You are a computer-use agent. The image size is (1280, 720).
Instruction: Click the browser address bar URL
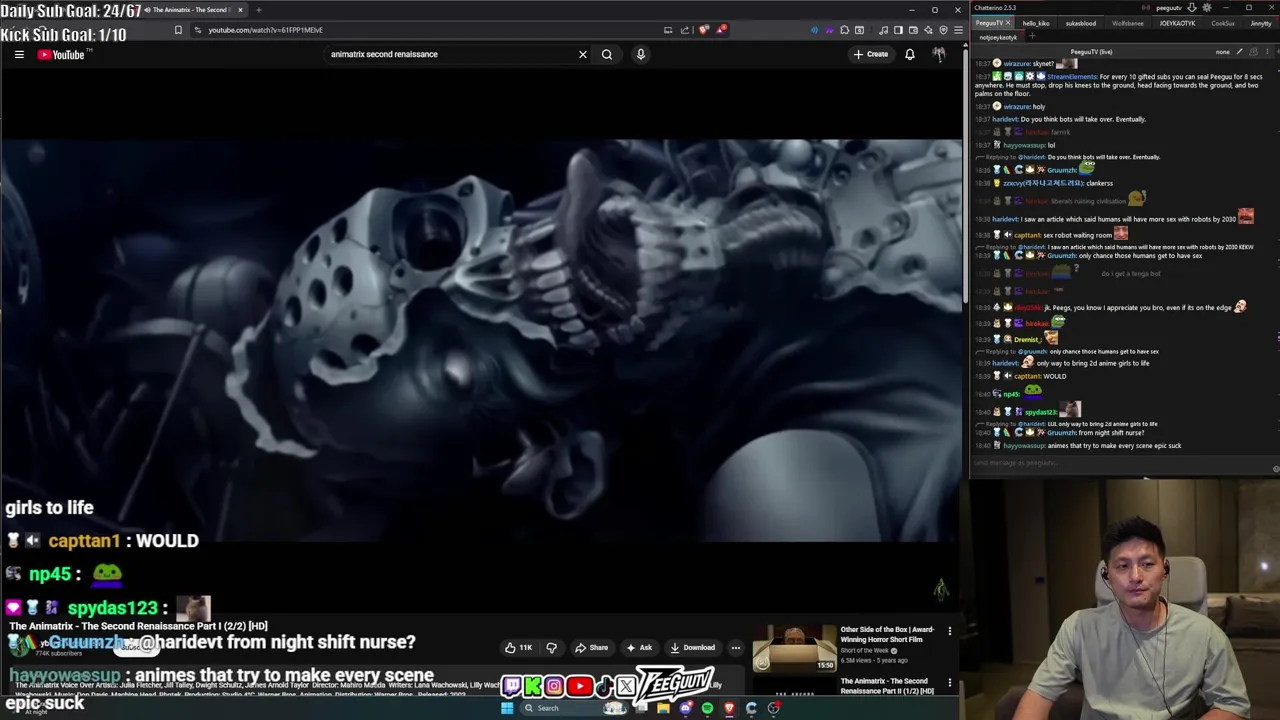click(x=265, y=30)
